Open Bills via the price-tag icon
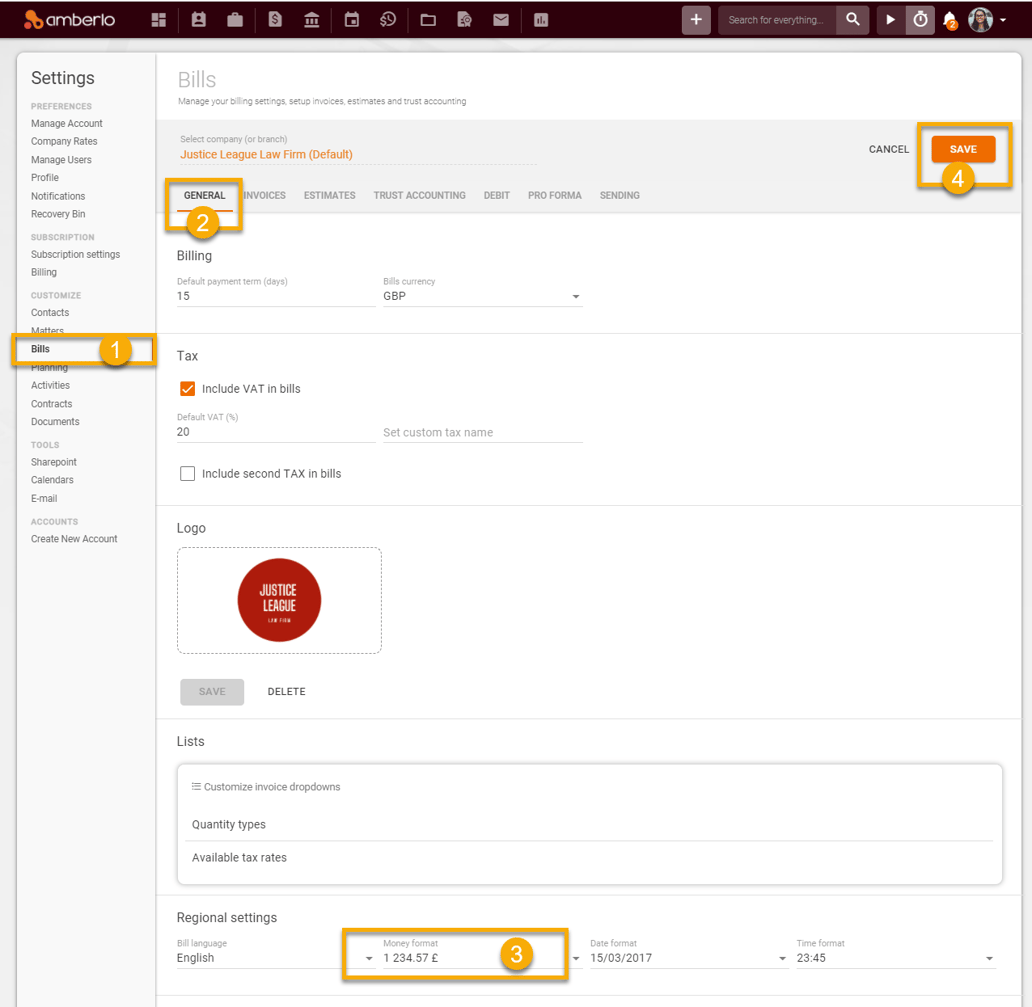 click(273, 19)
